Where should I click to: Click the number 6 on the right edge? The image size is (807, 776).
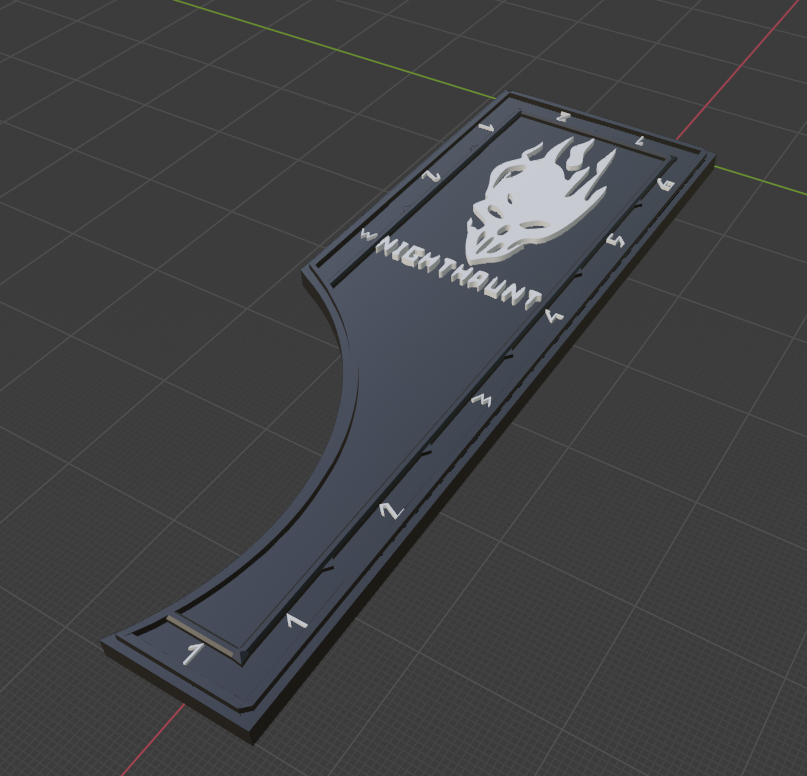(x=664, y=184)
